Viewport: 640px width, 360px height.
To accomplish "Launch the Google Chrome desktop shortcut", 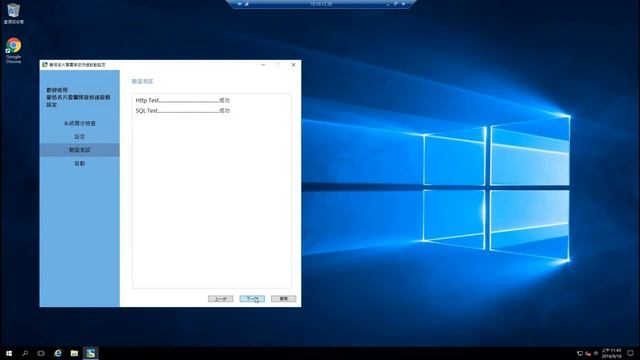I will click(x=13, y=51).
